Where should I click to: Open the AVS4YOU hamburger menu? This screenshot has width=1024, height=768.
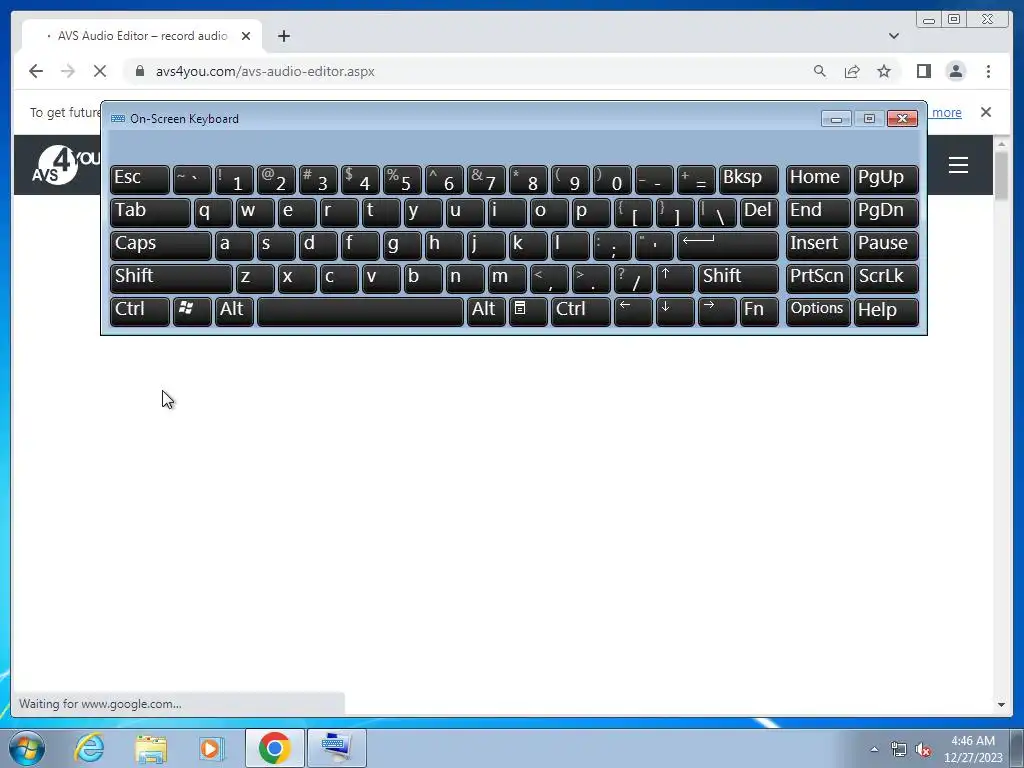click(958, 165)
